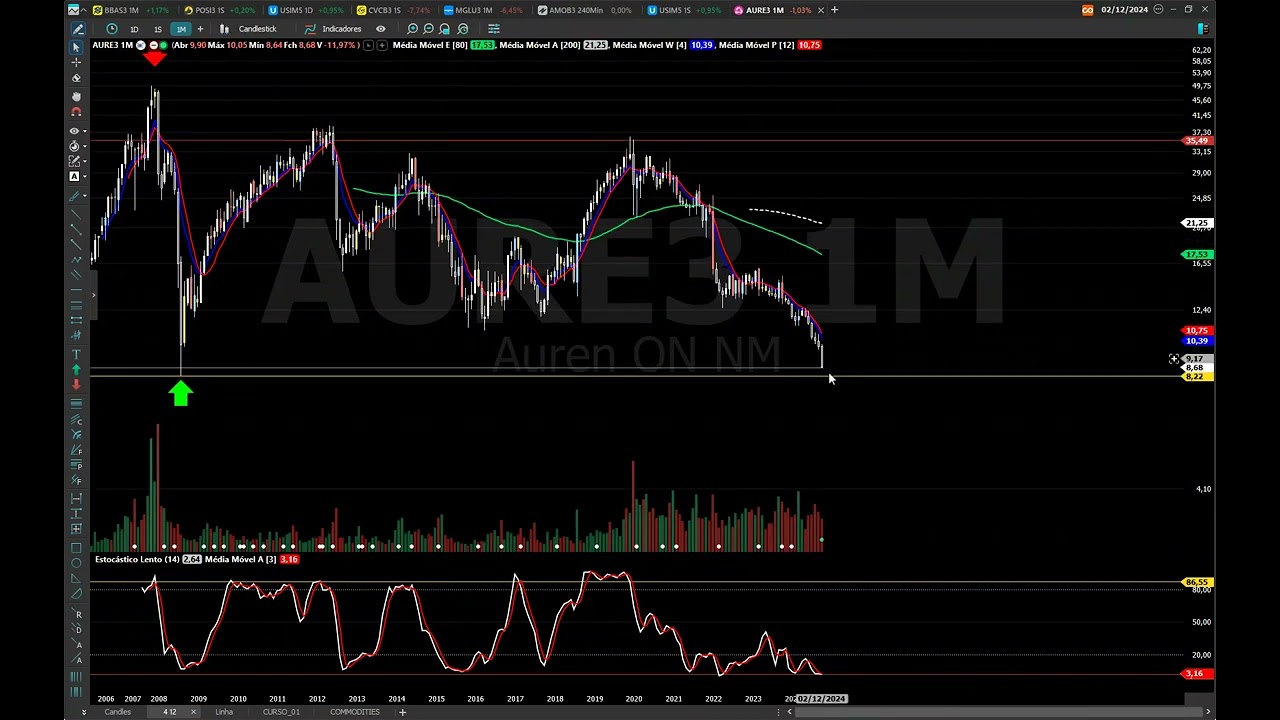The height and width of the screenshot is (720, 1280).
Task: Toggle the magnet snap tool
Action: coord(76,112)
